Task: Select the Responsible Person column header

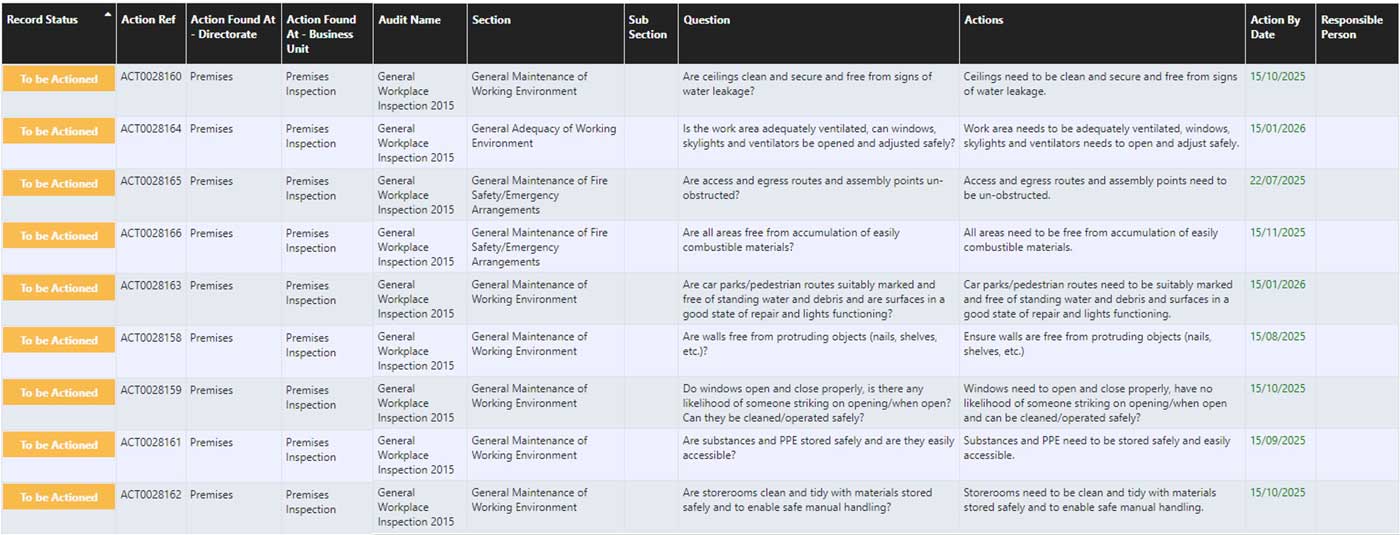Action: 1352,27
